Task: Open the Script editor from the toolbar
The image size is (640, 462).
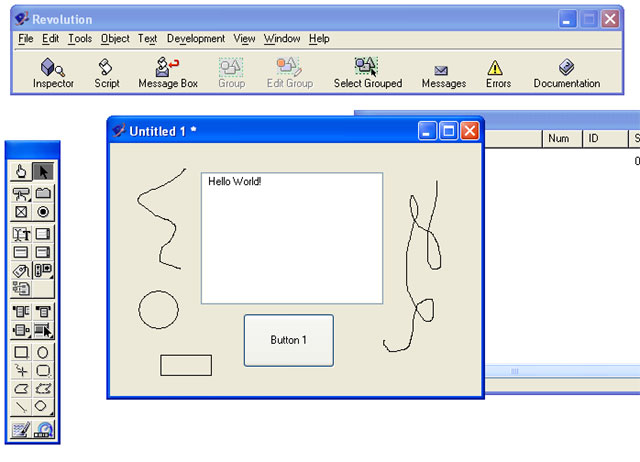Action: [107, 73]
